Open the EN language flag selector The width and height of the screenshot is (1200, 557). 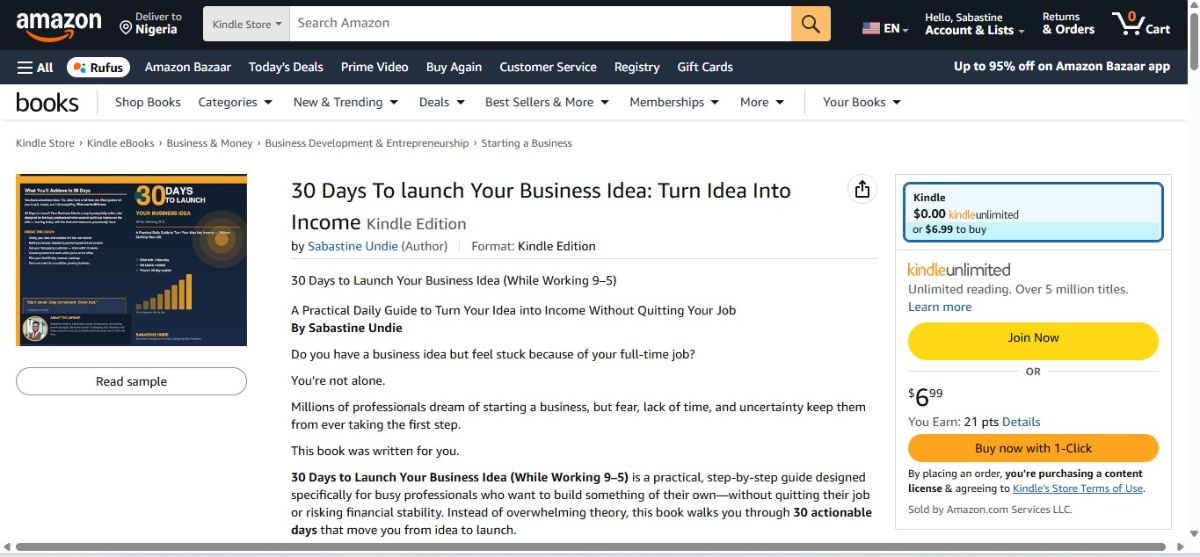pyautogui.click(x=885, y=29)
